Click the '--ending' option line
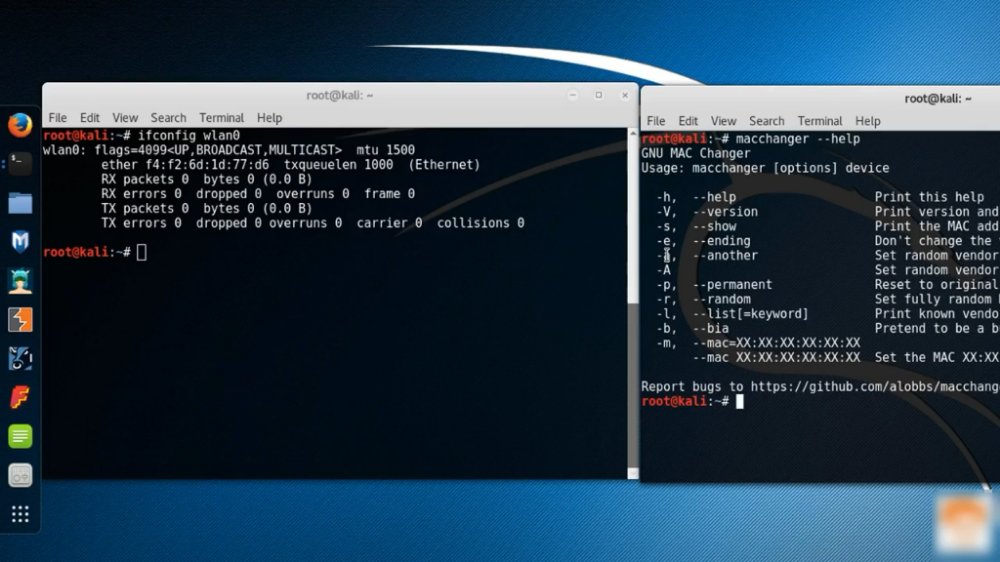This screenshot has width=1000, height=562. coord(828,241)
